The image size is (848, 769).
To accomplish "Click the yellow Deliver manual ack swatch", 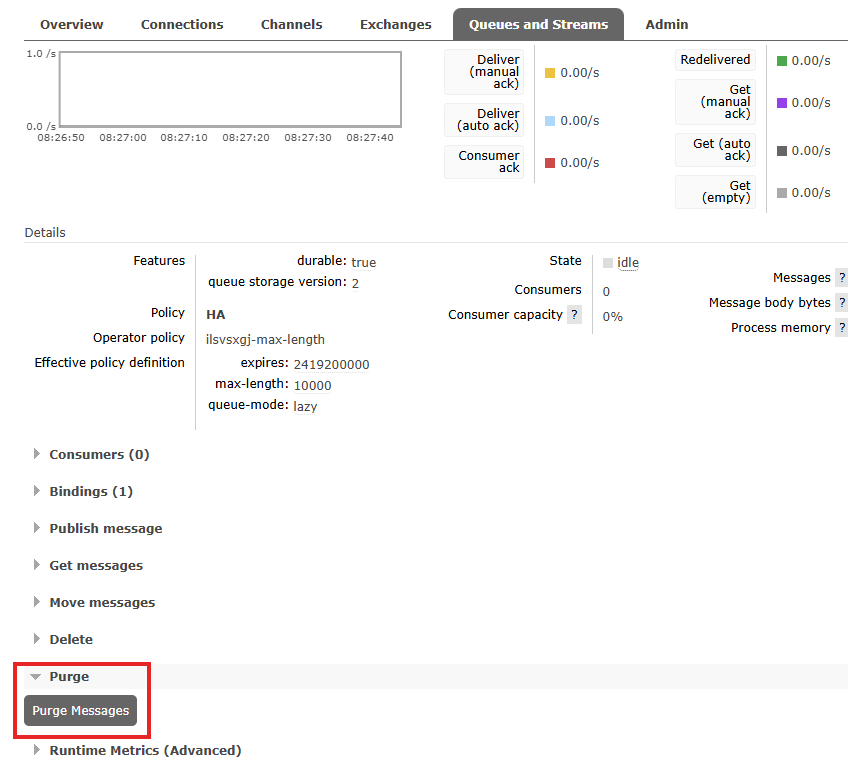I will [550, 73].
